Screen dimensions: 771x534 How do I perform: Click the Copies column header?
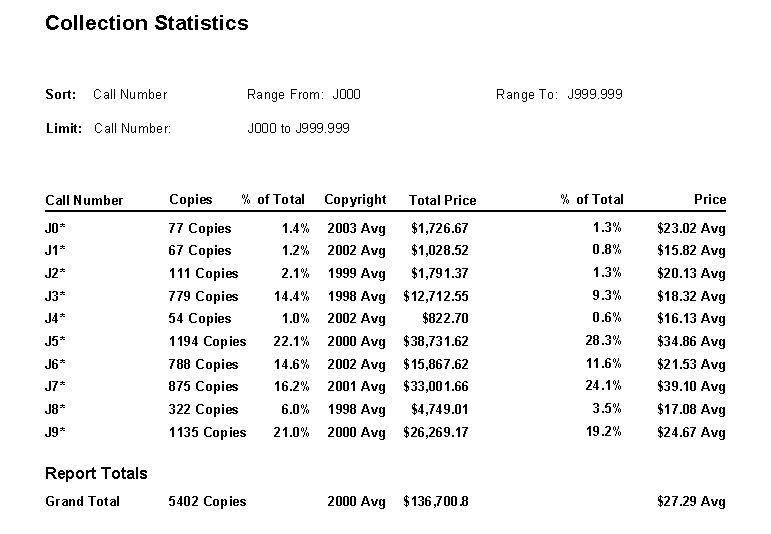[x=190, y=199]
